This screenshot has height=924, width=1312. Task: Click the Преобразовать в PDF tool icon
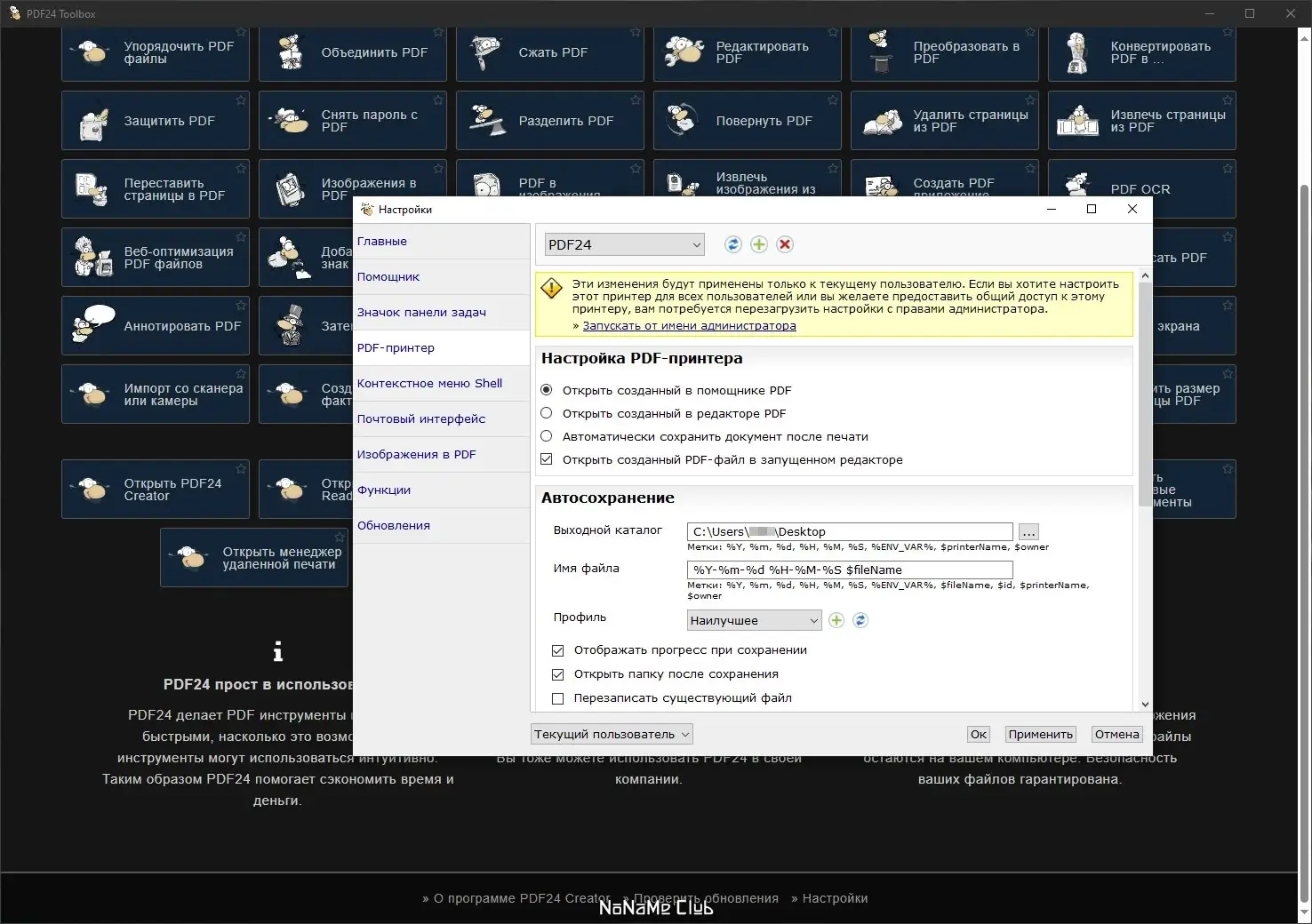click(x=881, y=52)
